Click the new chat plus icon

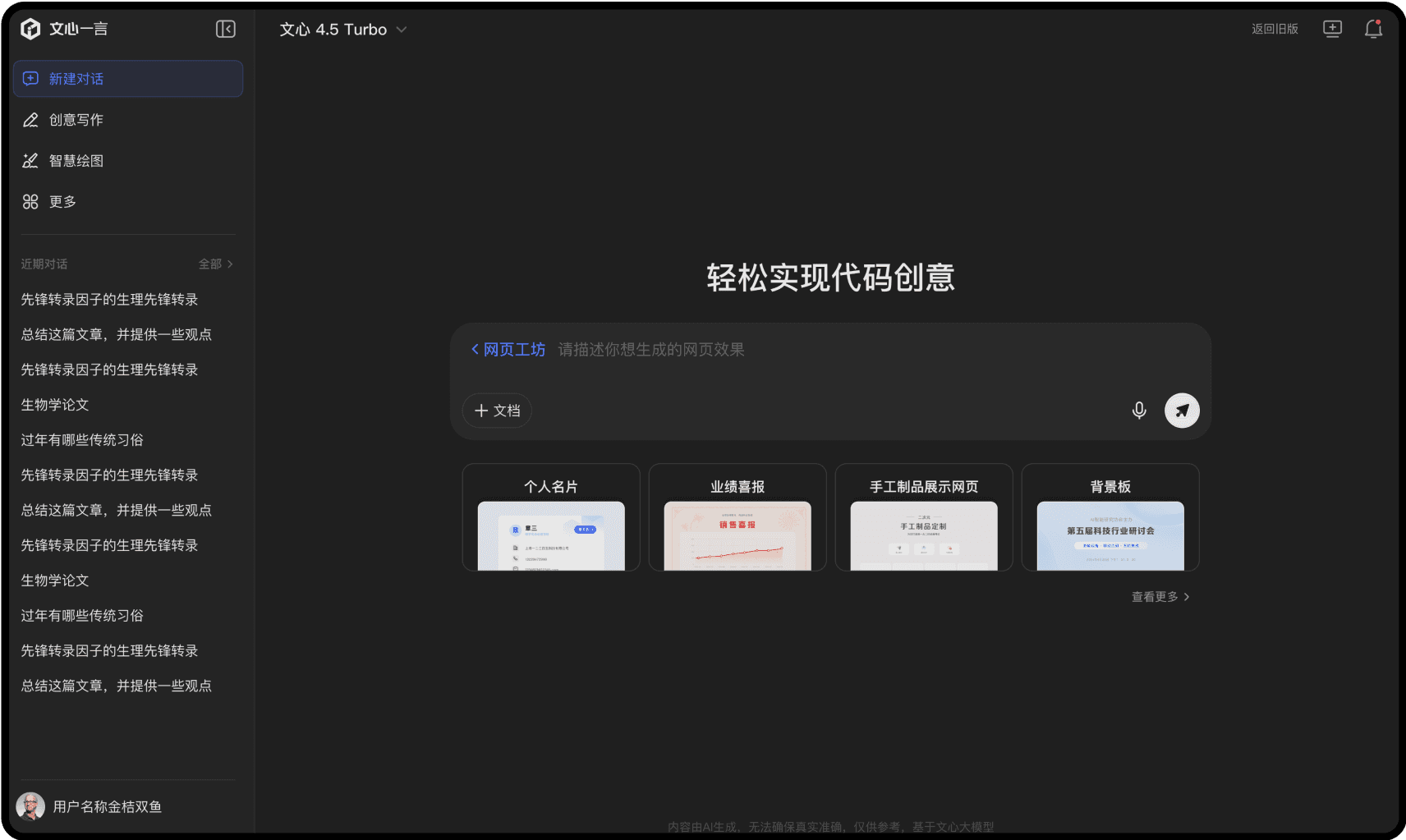click(x=30, y=79)
